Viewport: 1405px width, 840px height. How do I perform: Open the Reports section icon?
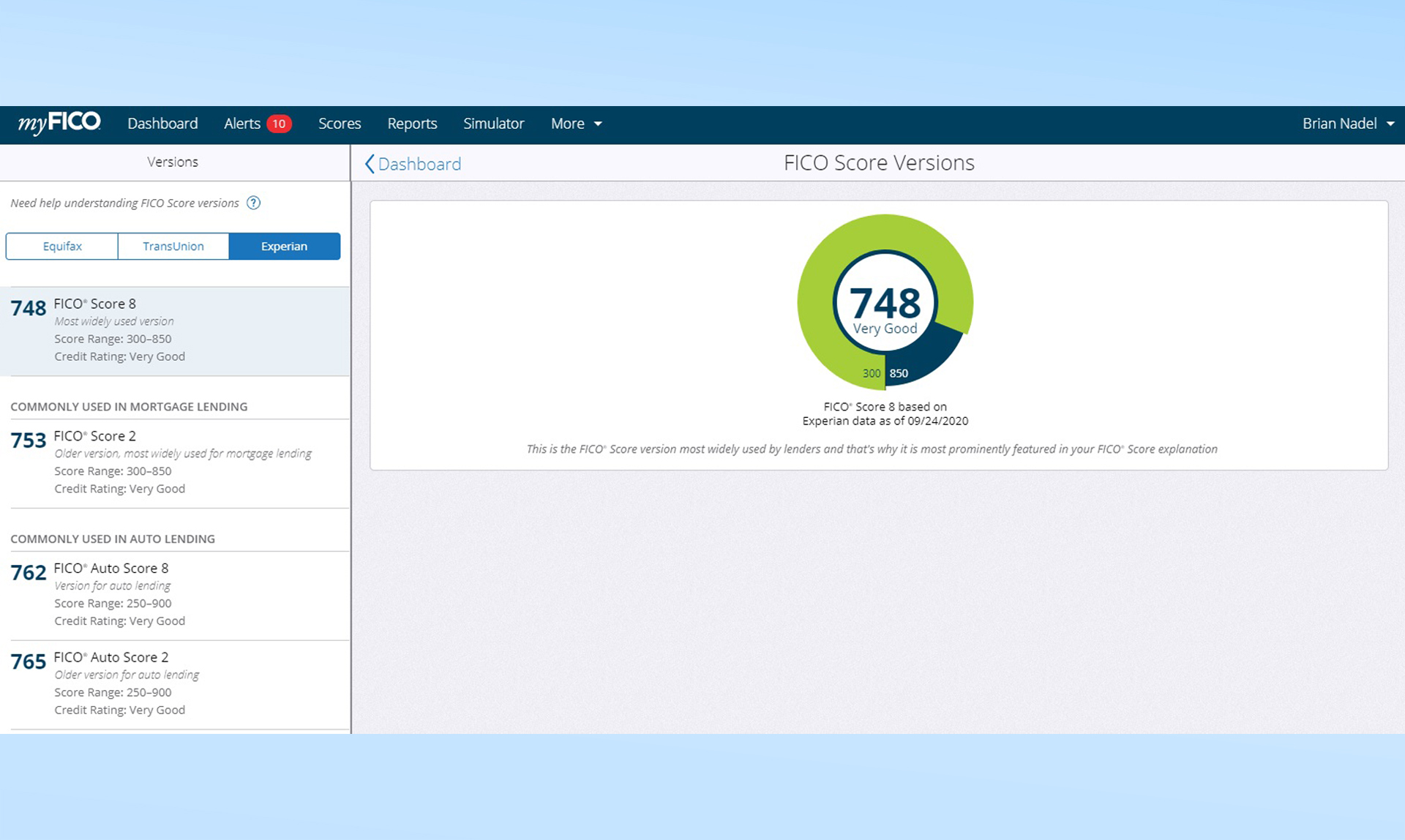coord(413,123)
